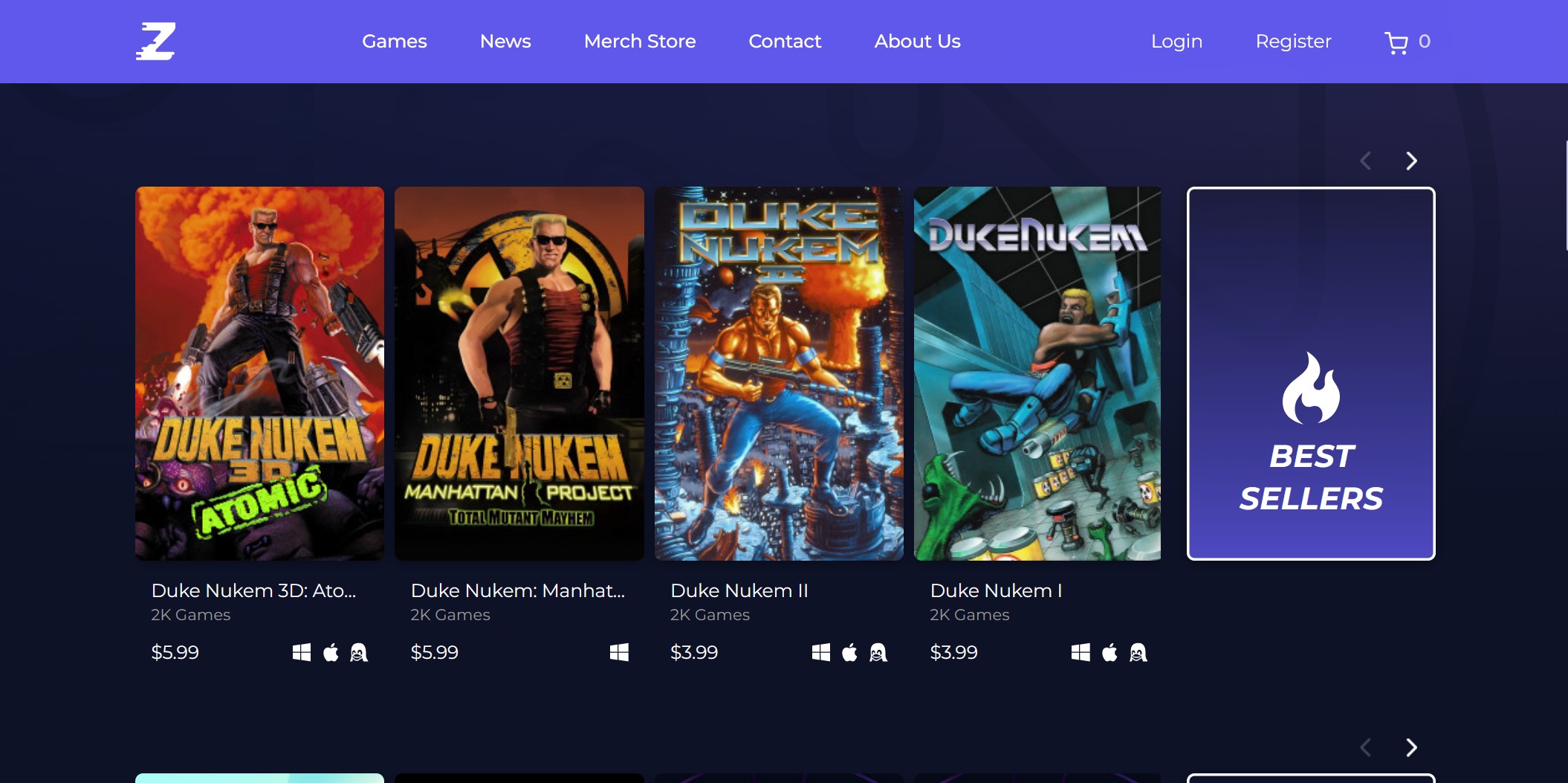Click Windows icon under Duke Nukem I
This screenshot has width=1568, height=783.
1081,652
